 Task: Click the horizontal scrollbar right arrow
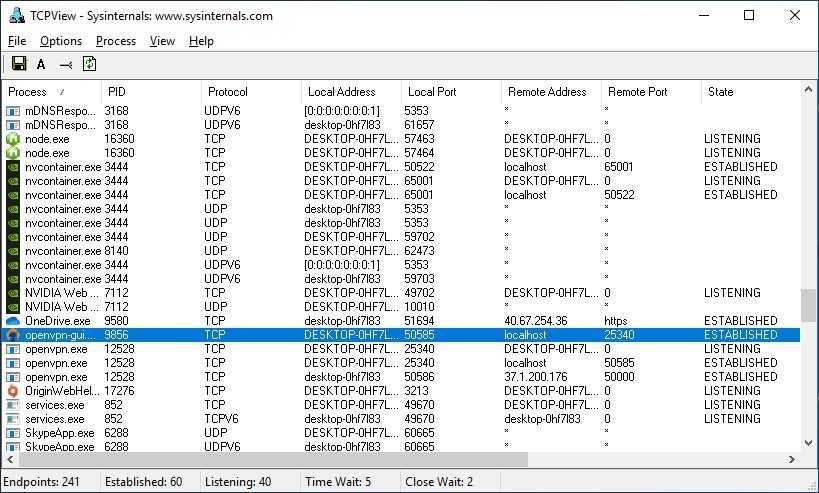pyautogui.click(x=792, y=460)
